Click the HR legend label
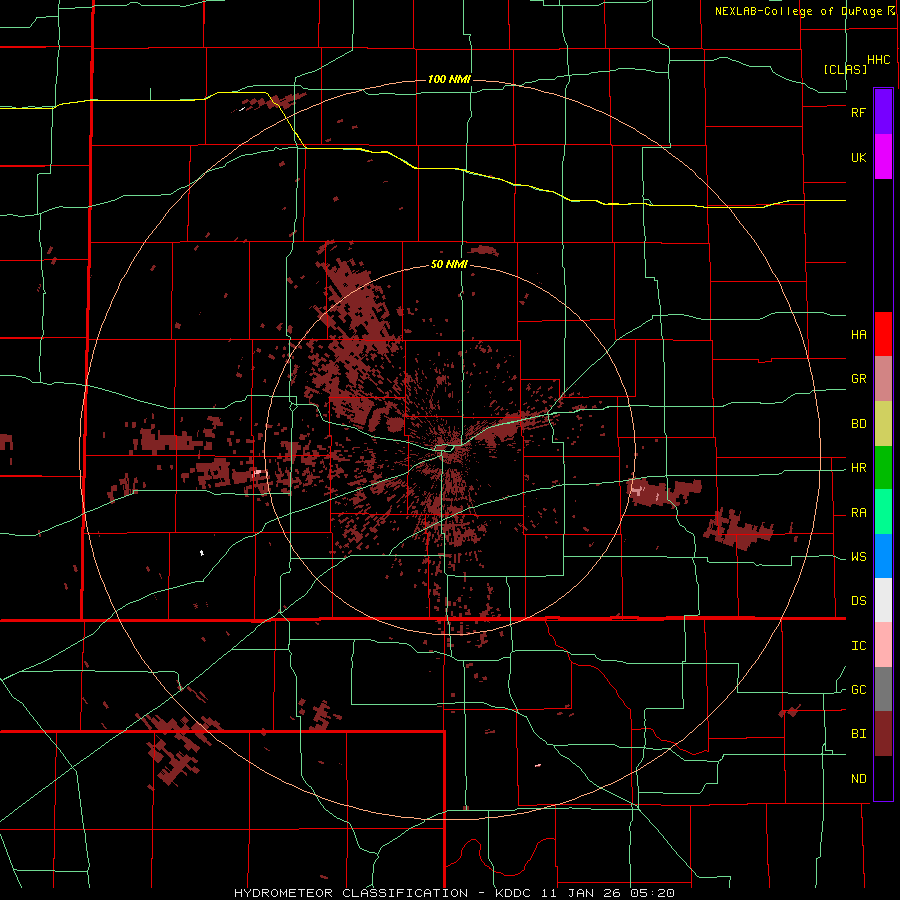The width and height of the screenshot is (900, 900). tap(858, 468)
